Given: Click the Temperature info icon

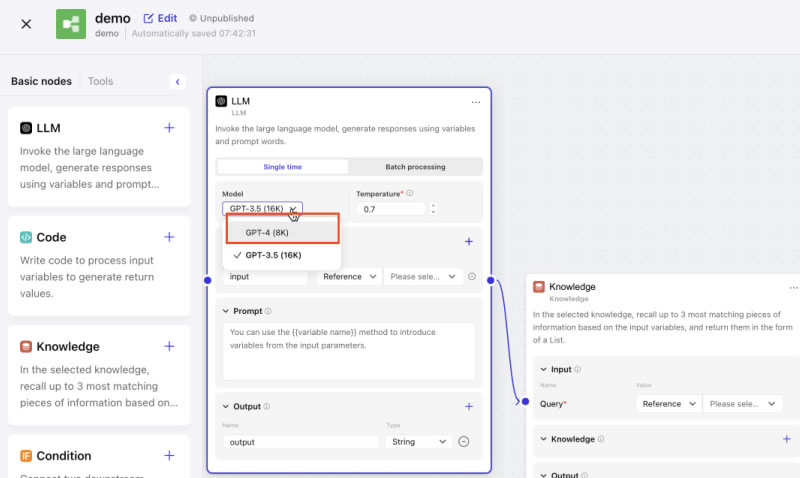Looking at the screenshot, I should 410,193.
